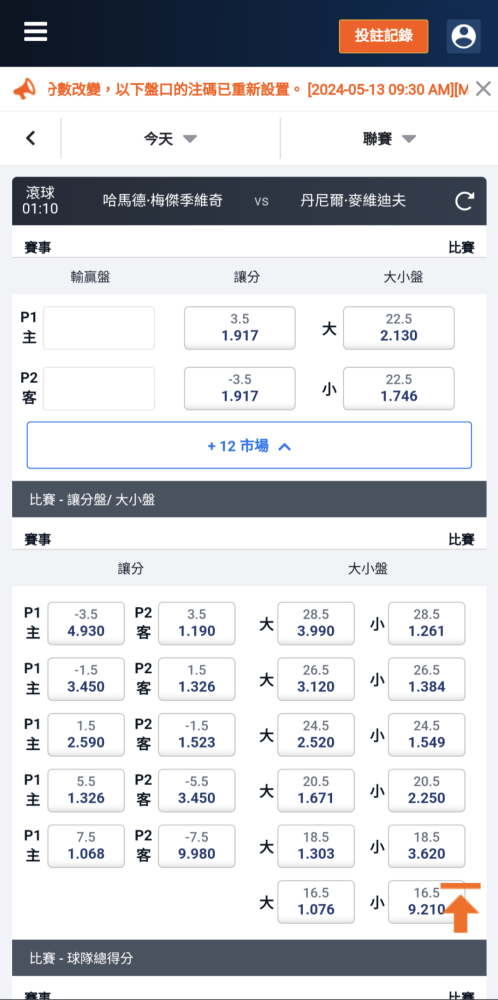This screenshot has height=1000, width=498.
Task: Choose under 20.5 at odds 2.250
Action: point(427,790)
